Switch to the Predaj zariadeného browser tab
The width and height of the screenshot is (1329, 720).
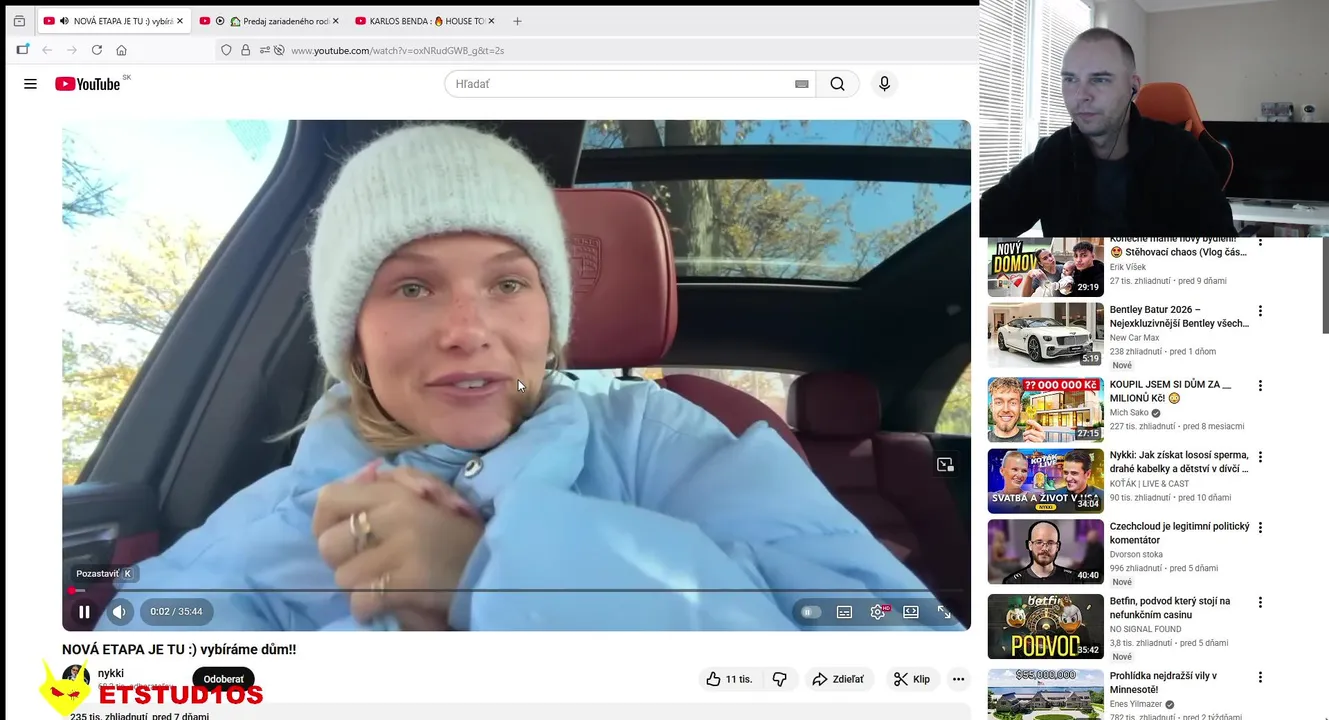pyautogui.click(x=268, y=21)
